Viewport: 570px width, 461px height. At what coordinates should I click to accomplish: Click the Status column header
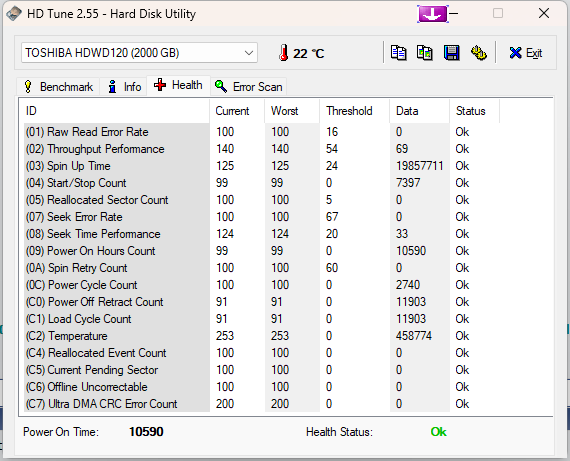coord(474,111)
